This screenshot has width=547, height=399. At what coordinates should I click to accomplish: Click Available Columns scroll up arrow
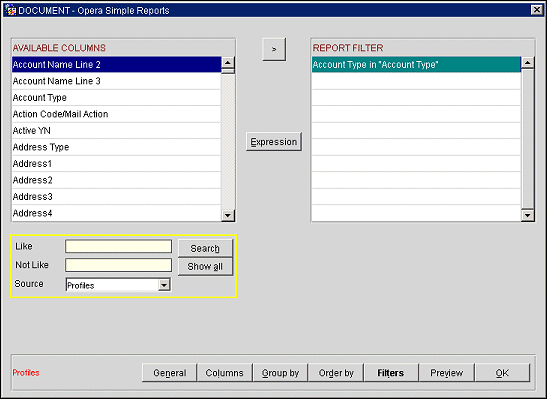(x=228, y=62)
